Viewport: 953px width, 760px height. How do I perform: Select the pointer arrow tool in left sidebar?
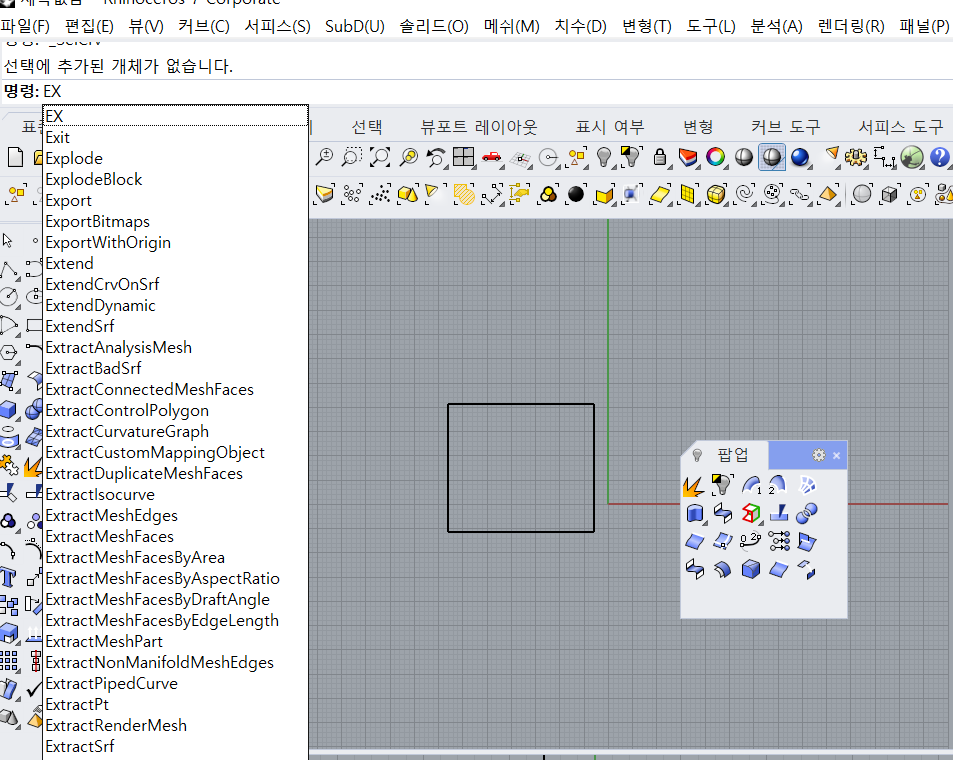point(7,240)
